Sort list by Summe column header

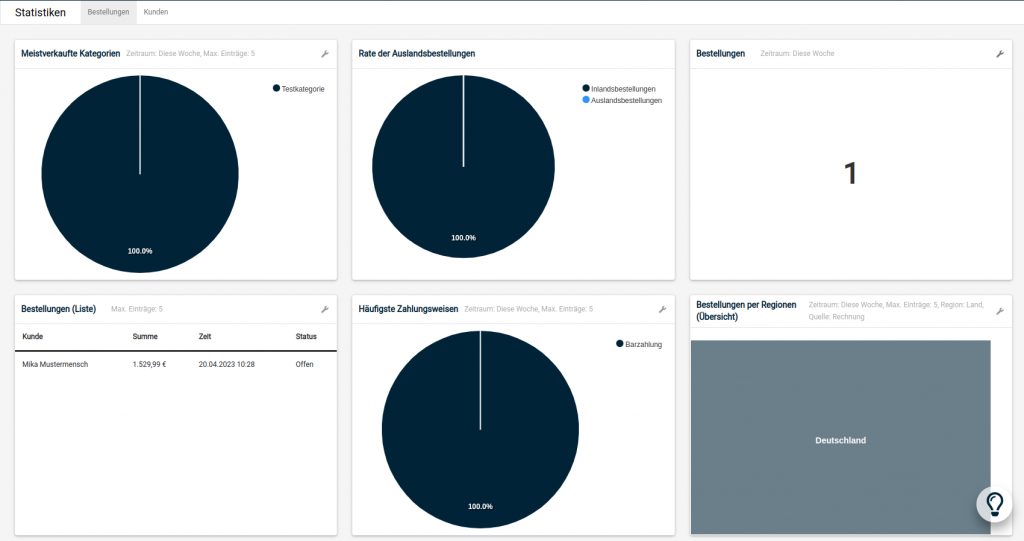pyautogui.click(x=145, y=337)
